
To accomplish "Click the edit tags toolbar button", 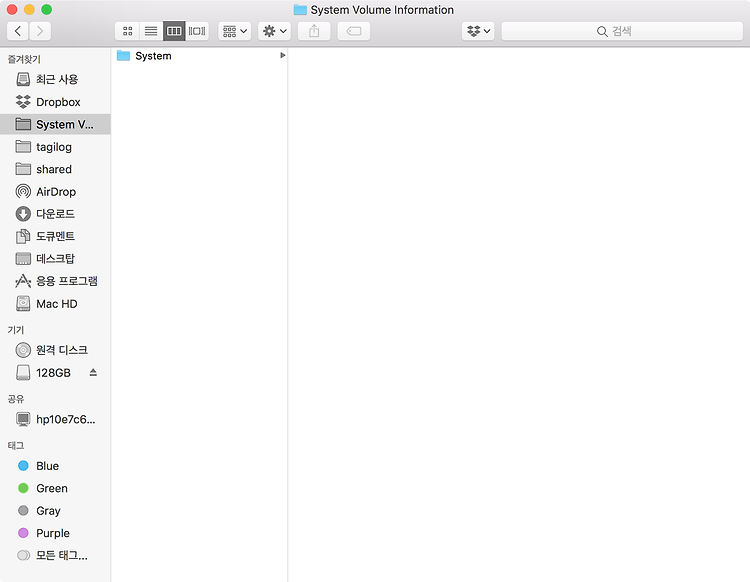I will tap(353, 31).
